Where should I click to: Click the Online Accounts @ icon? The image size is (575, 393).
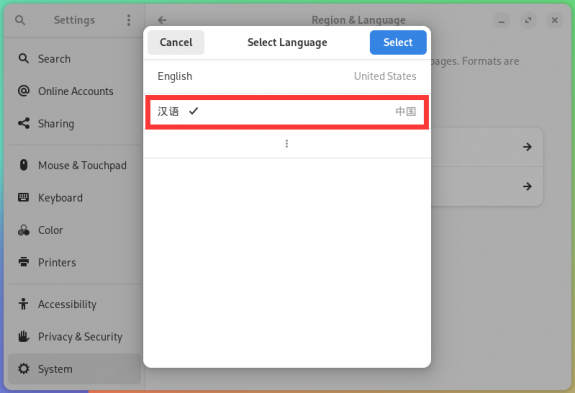point(24,91)
